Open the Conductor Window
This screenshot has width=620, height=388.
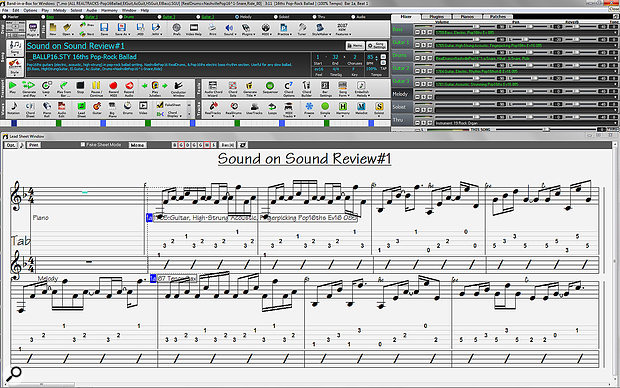click(178, 88)
